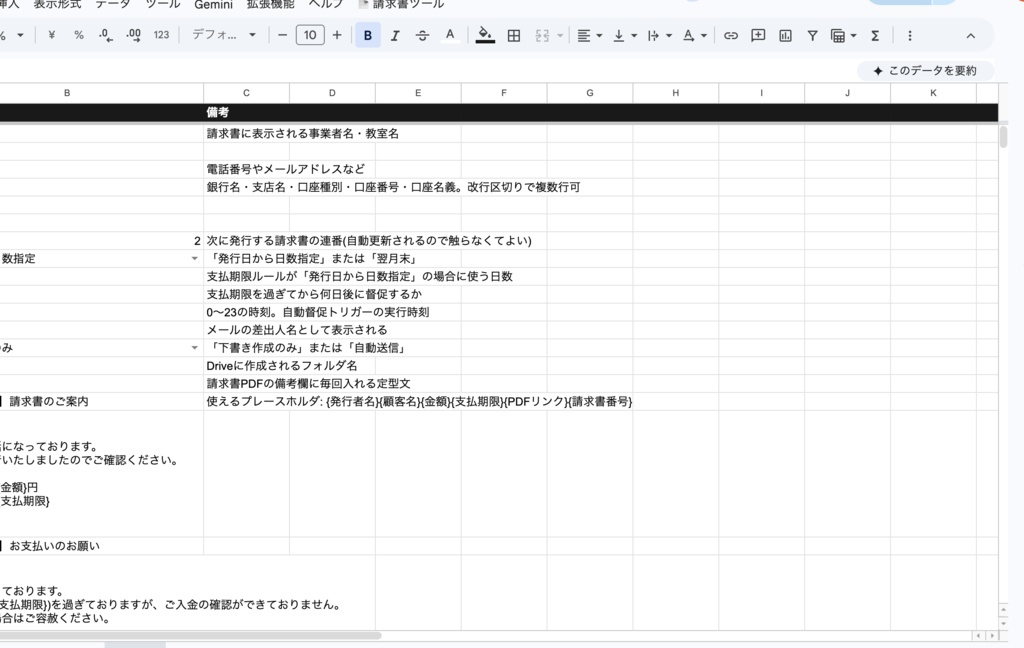The image size is (1024, 648).
Task: Increase font size with plus button
Action: (x=337, y=35)
